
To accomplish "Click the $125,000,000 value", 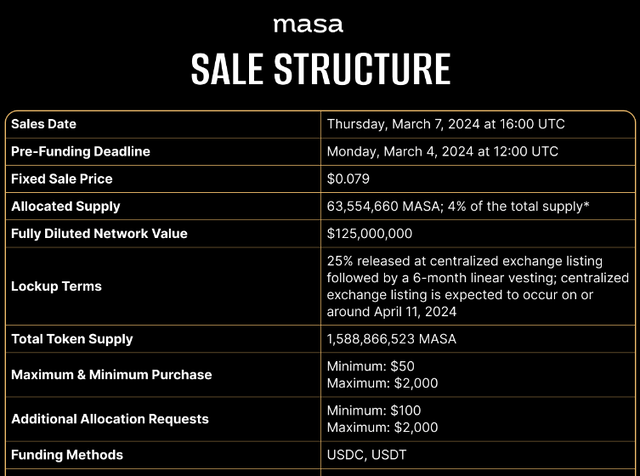I will [369, 233].
